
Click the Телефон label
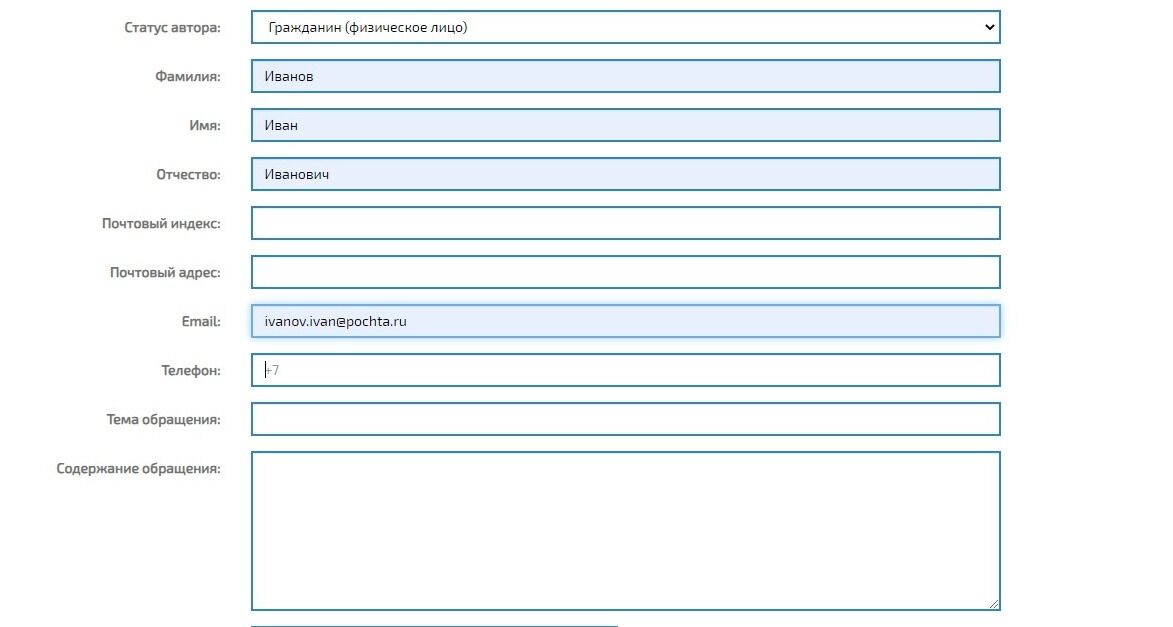tap(191, 370)
